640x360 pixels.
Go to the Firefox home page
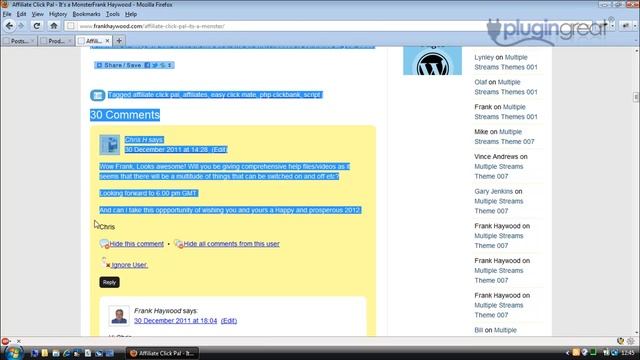click(53, 26)
